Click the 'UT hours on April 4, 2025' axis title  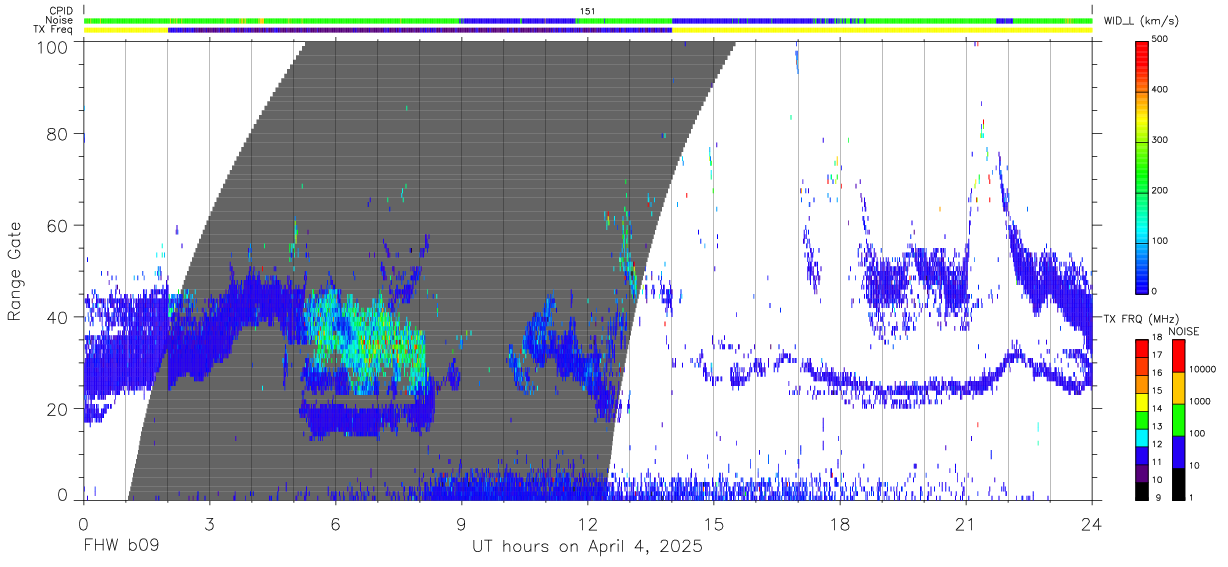(587, 547)
